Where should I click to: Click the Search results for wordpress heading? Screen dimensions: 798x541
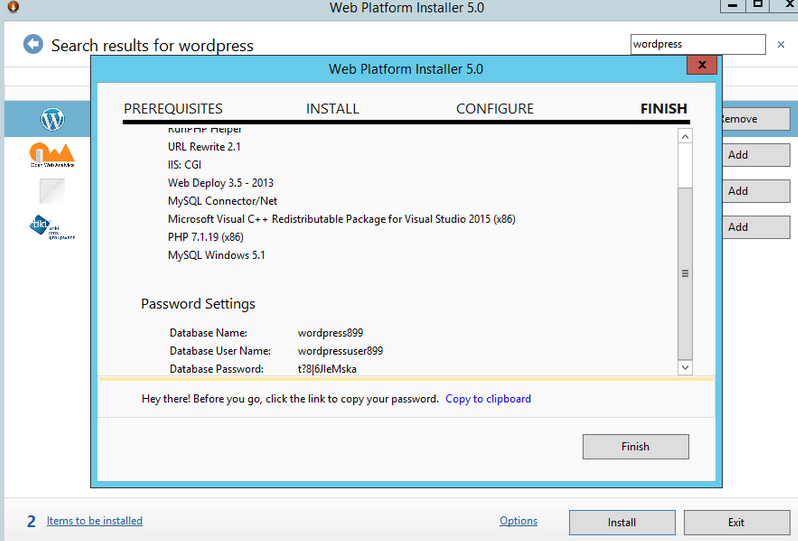pyautogui.click(x=152, y=45)
